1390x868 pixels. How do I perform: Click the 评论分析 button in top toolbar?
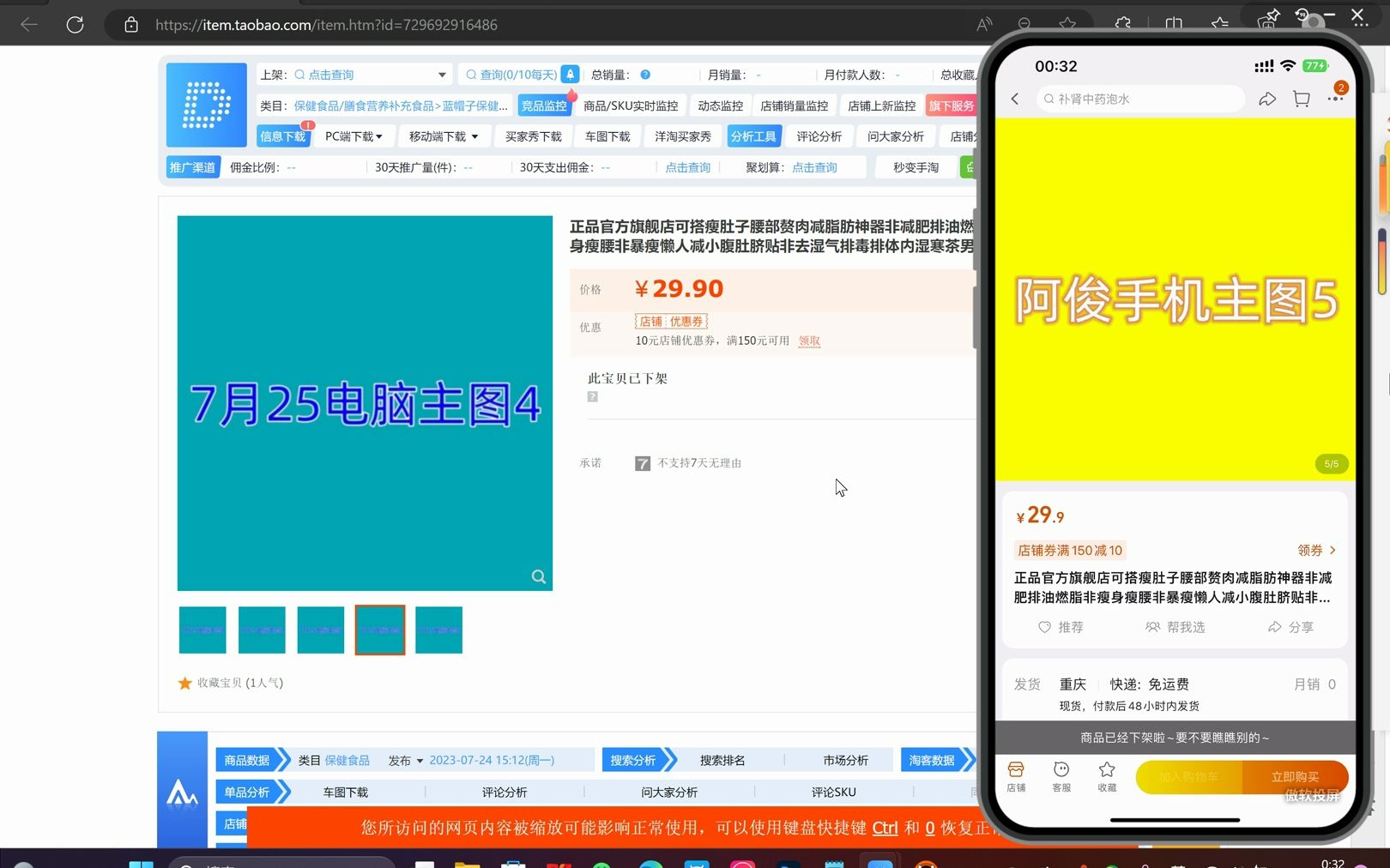pos(819,136)
